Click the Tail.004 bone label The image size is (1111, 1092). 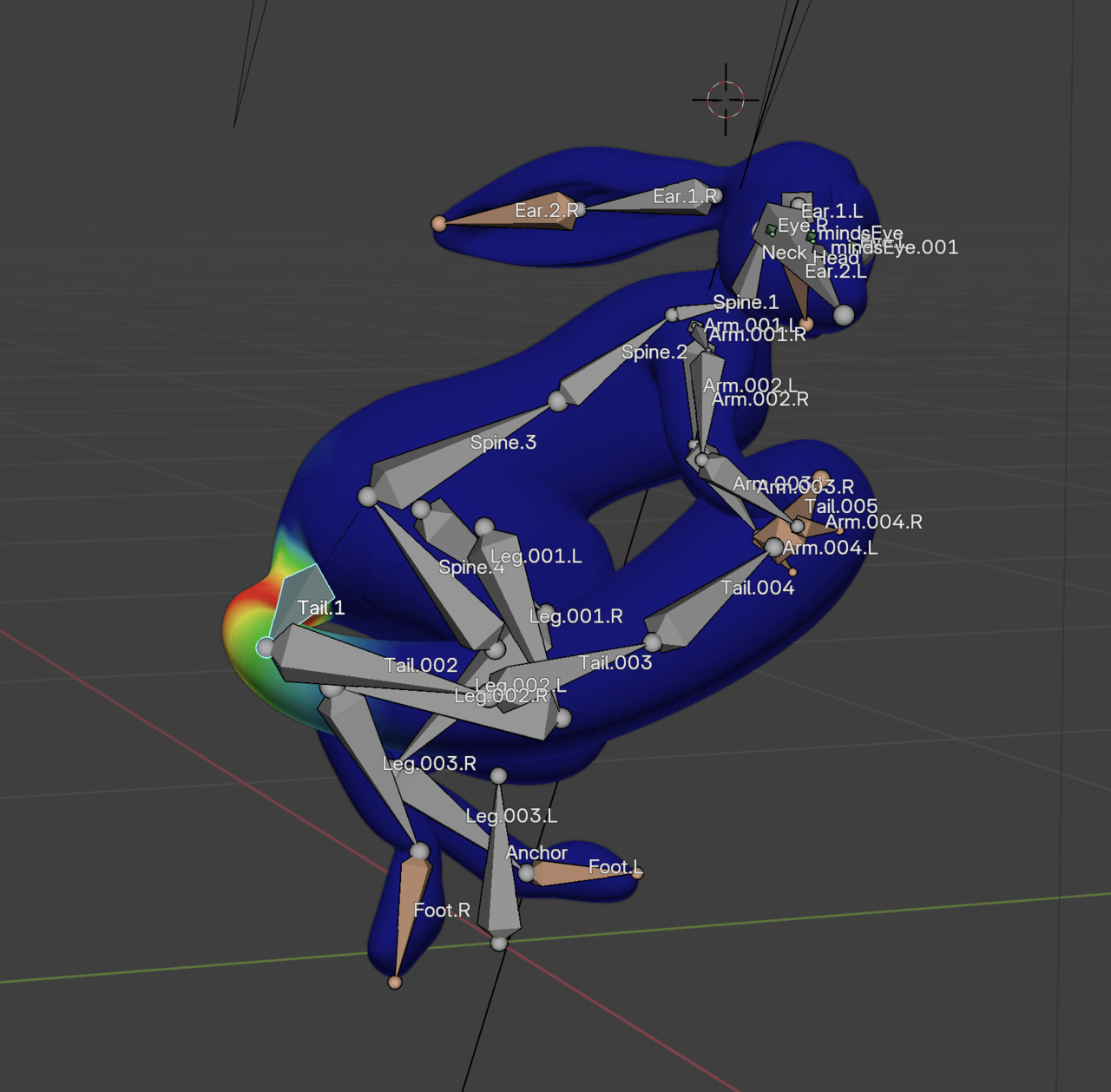pyautogui.click(x=758, y=588)
